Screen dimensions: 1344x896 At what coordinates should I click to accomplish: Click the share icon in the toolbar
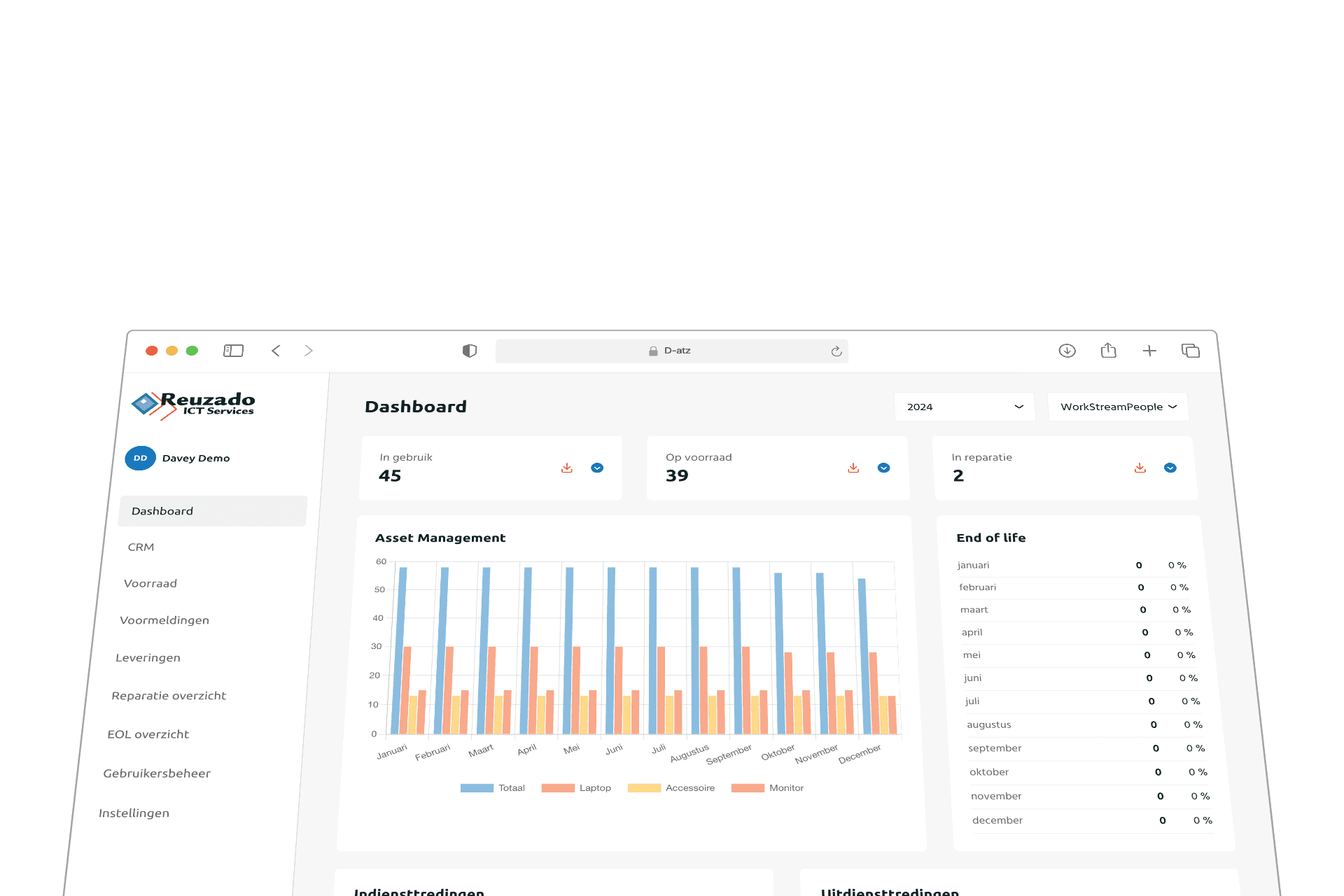click(x=1108, y=350)
